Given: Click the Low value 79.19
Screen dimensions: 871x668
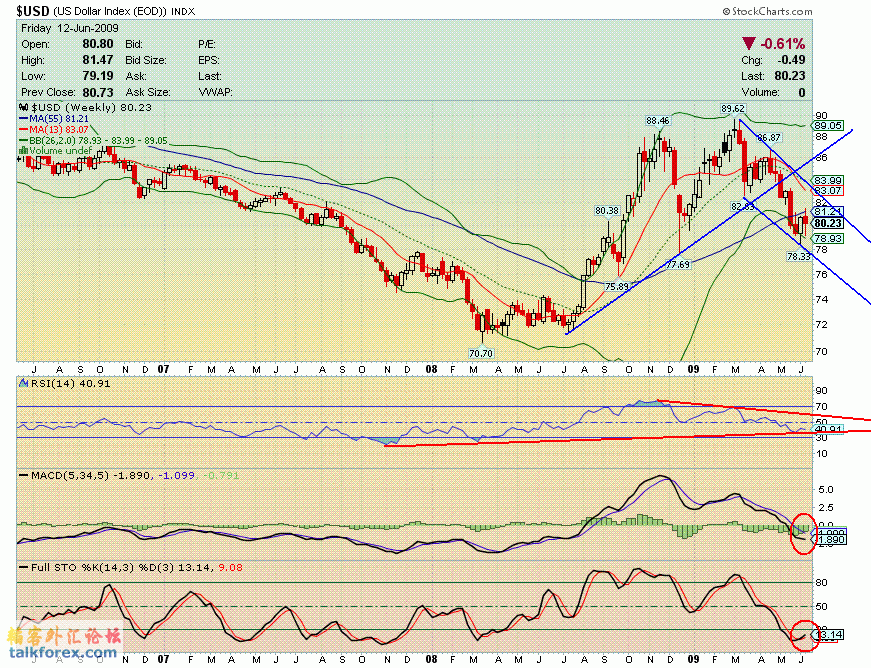Looking at the screenshot, I should coord(98,76).
